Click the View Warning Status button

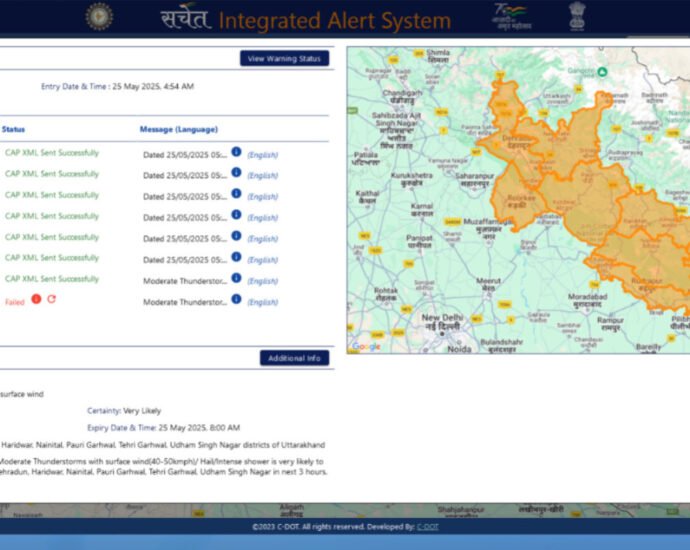(x=284, y=59)
